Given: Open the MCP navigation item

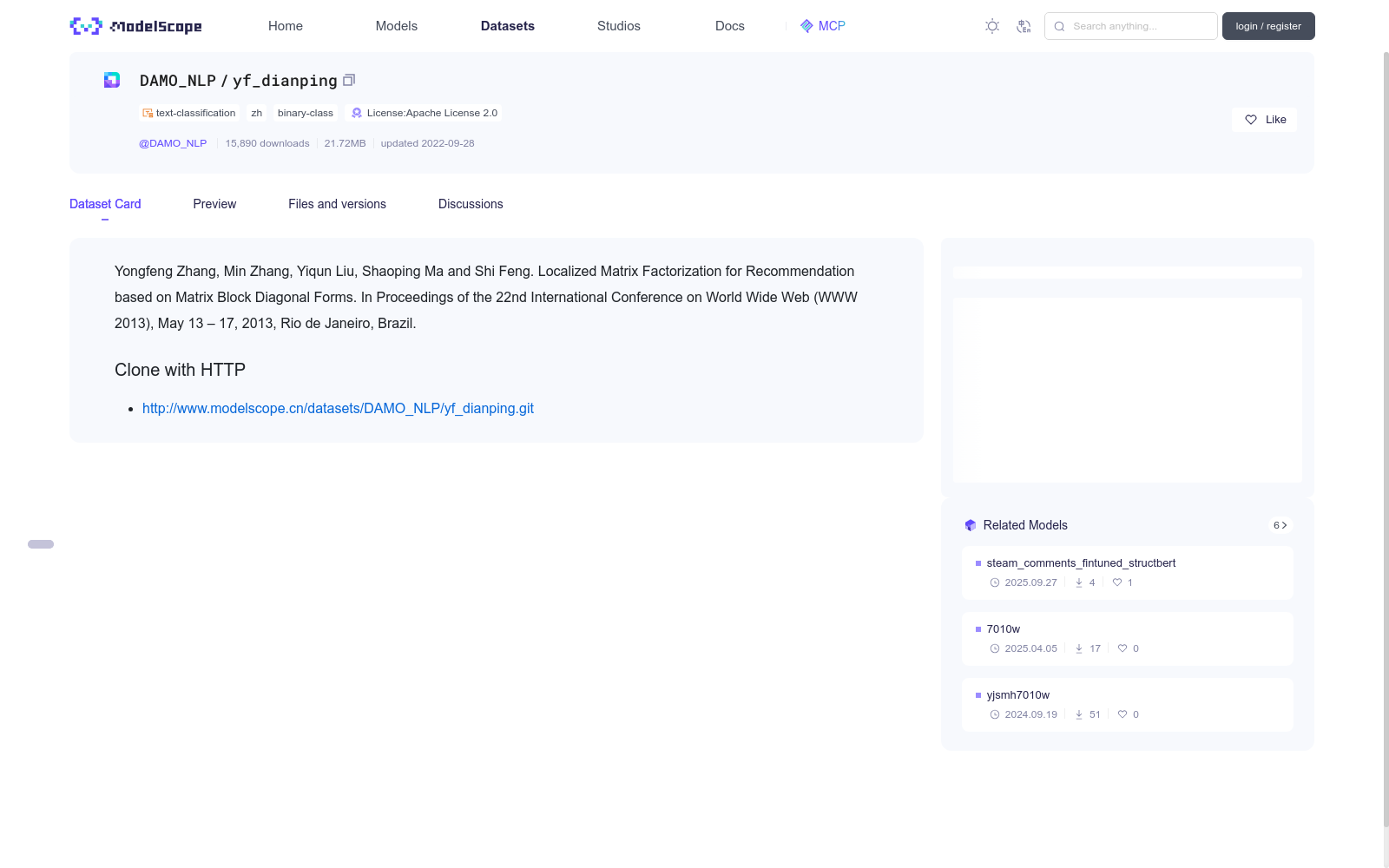Looking at the screenshot, I should 822,26.
